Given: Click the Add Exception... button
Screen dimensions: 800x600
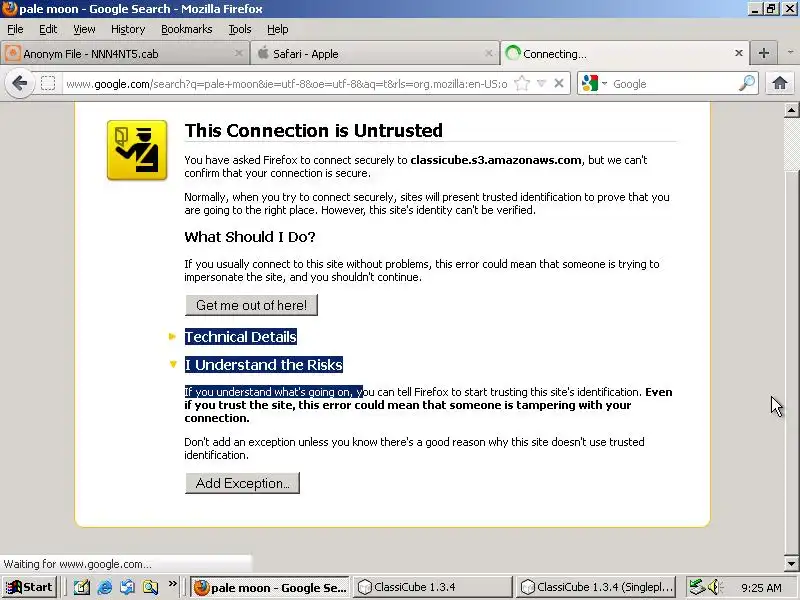Looking at the screenshot, I should [x=242, y=483].
